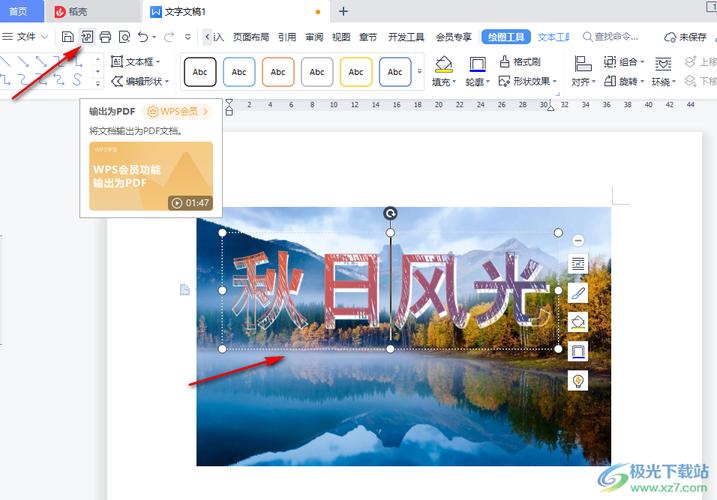Open the 章节 ribbon tab
Screen dimensions: 717x500
point(368,37)
